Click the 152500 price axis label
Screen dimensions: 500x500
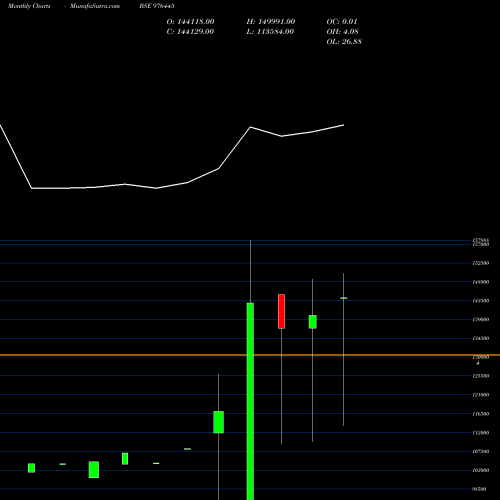pyautogui.click(x=481, y=263)
